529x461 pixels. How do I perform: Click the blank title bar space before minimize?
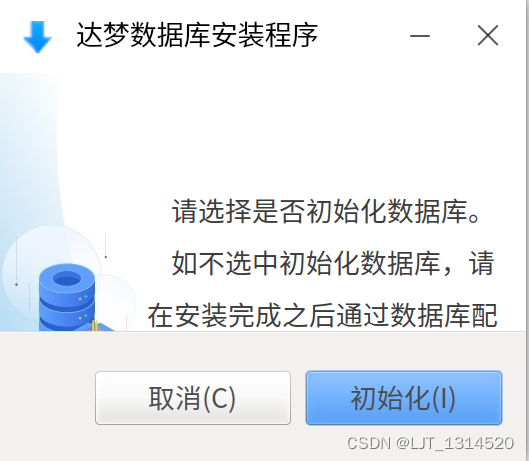click(363, 35)
